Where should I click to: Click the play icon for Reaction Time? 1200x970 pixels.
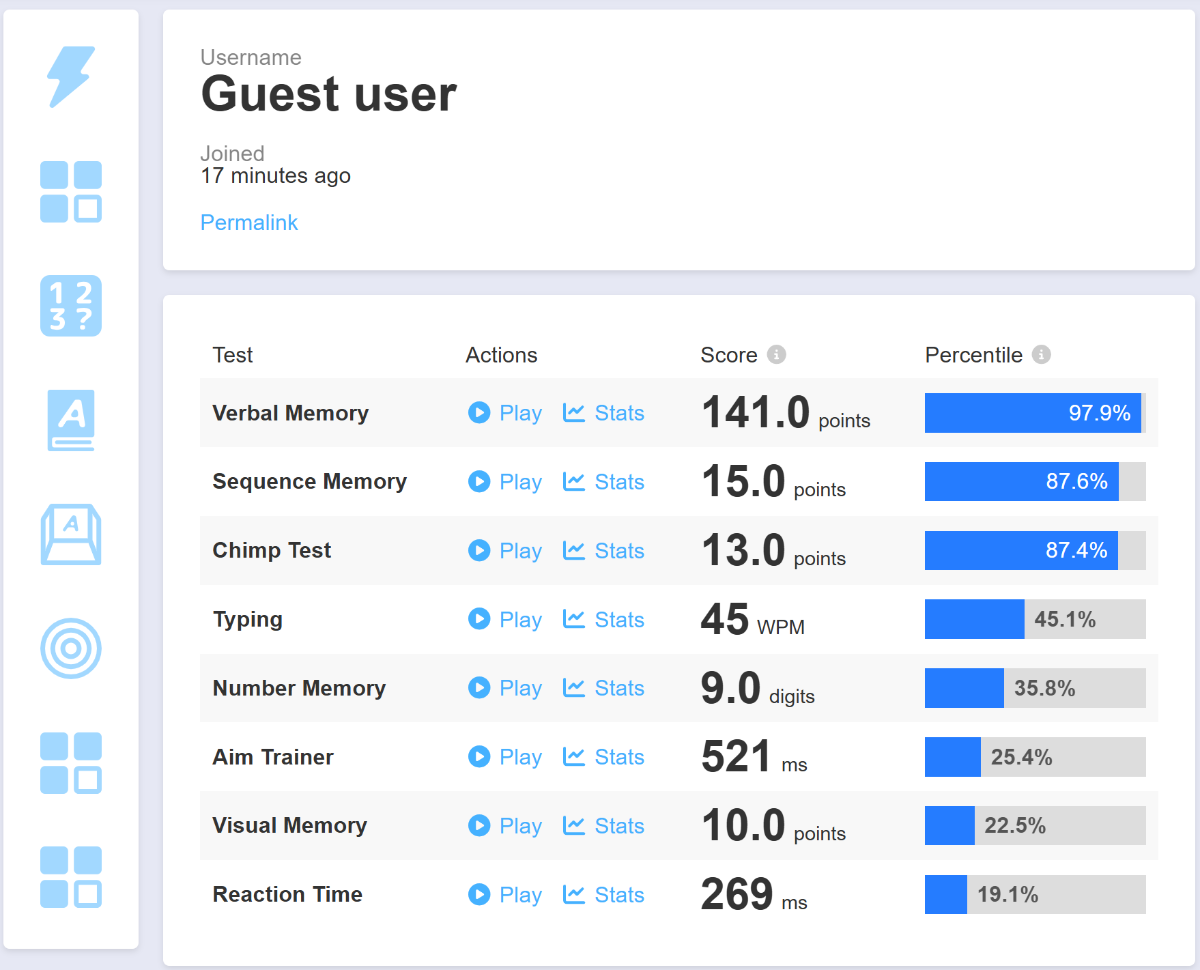[479, 894]
